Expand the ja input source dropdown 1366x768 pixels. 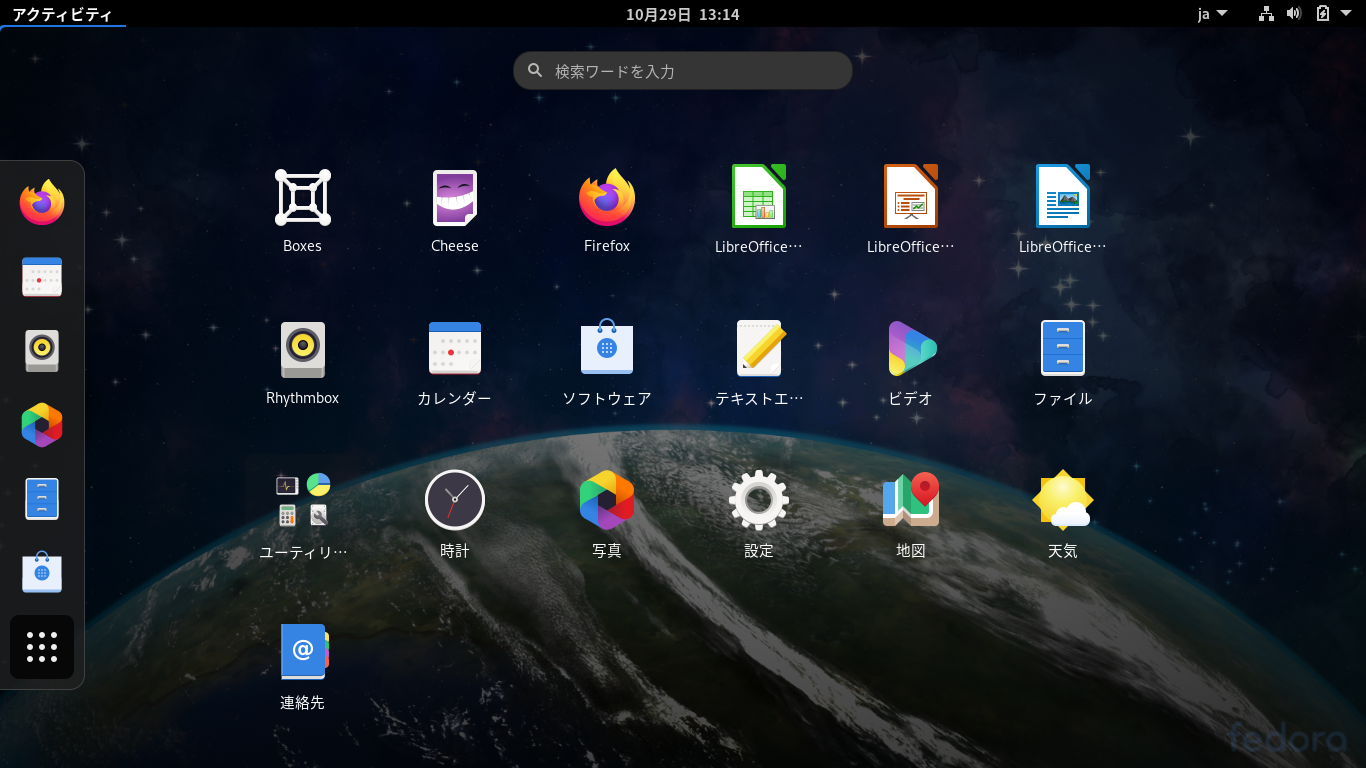(1212, 14)
